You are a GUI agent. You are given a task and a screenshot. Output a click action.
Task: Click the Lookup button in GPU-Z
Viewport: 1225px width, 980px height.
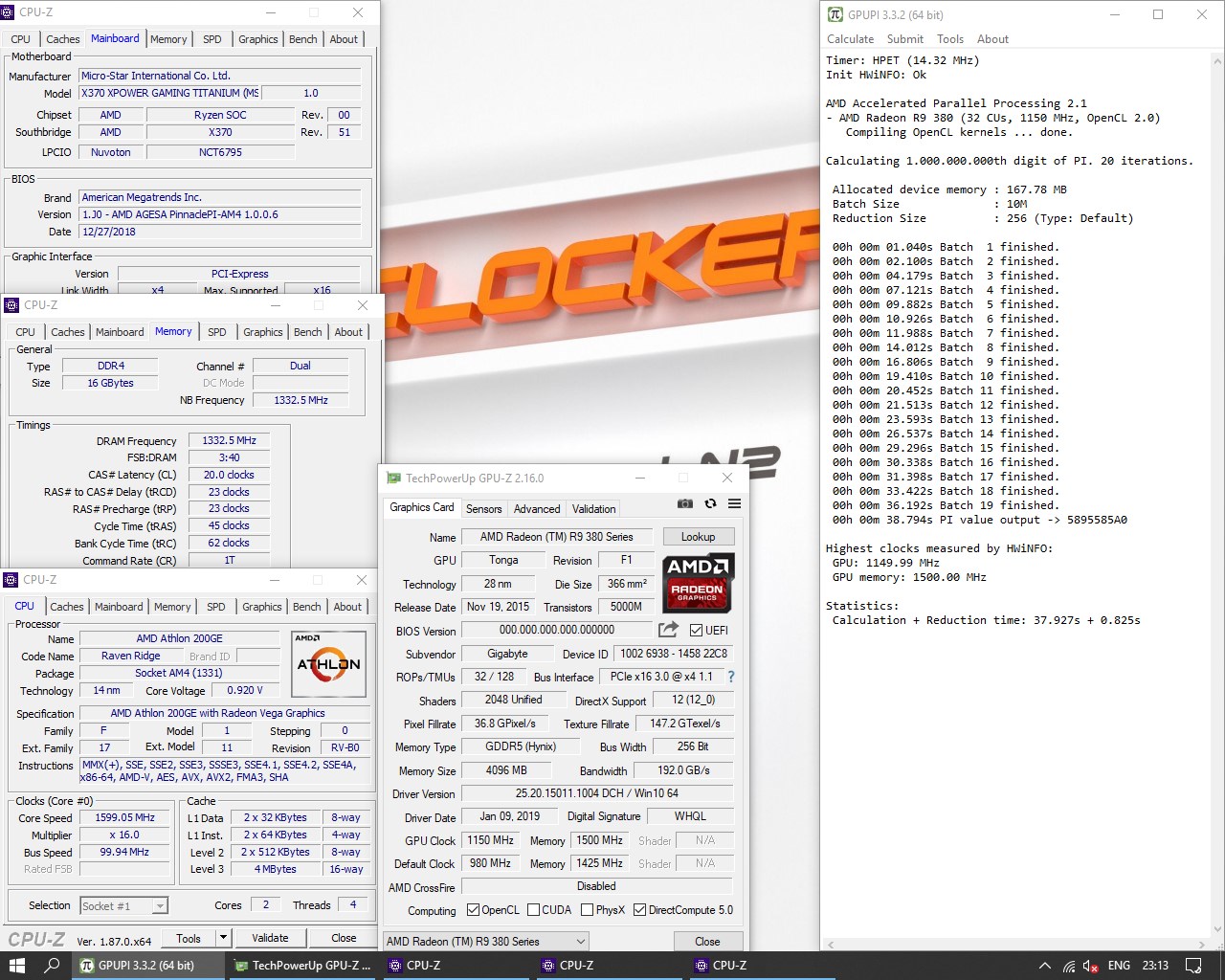[698, 537]
